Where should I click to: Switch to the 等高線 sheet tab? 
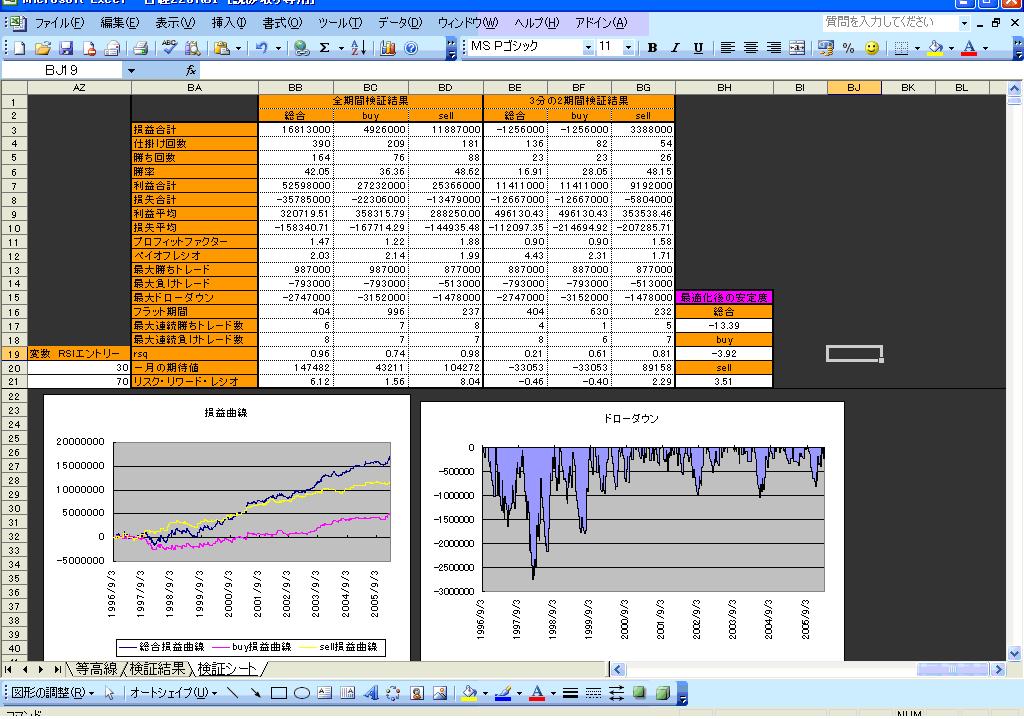tap(96, 669)
